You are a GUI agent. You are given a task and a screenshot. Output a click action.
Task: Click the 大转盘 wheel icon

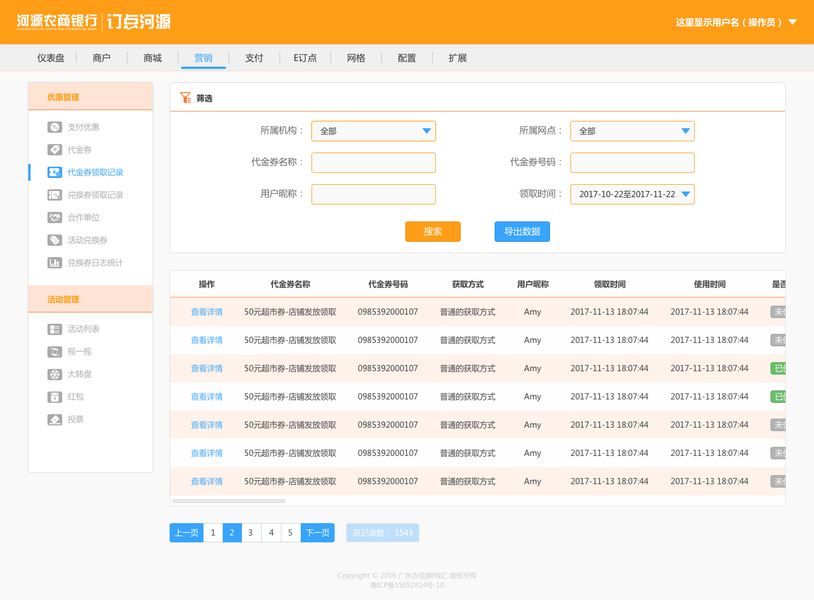[55, 374]
